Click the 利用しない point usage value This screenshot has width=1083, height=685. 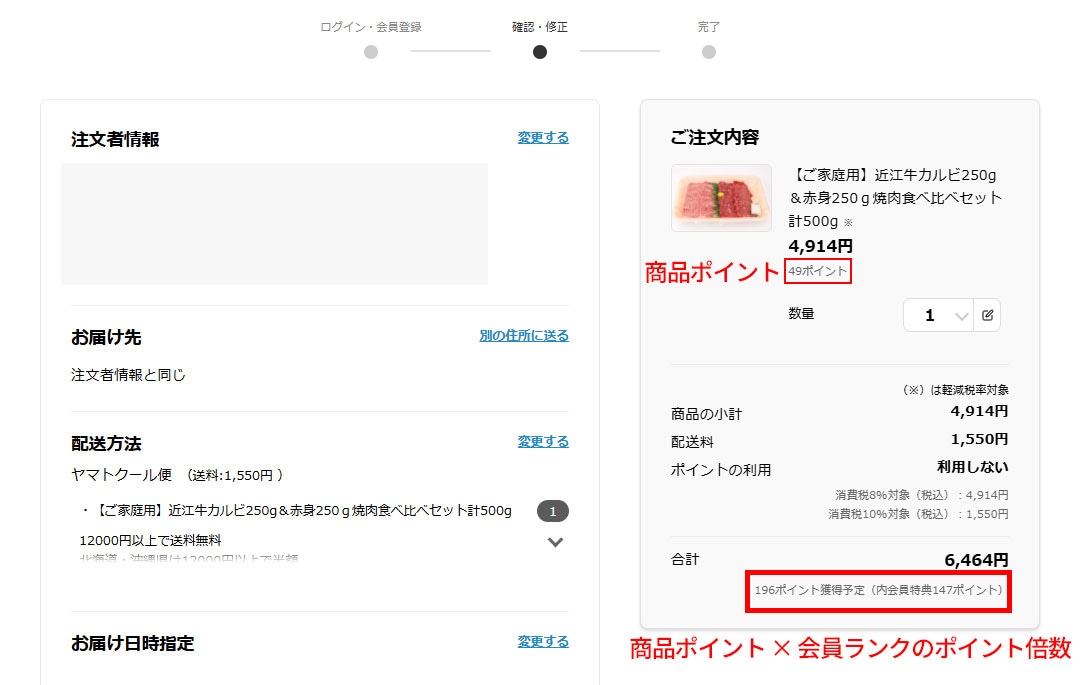click(972, 467)
